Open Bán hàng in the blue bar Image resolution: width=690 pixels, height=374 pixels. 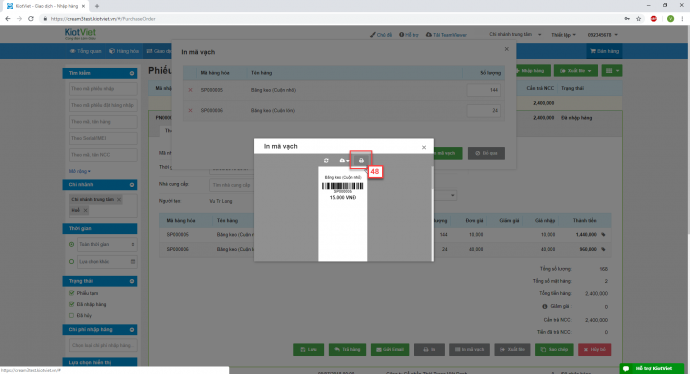point(605,51)
